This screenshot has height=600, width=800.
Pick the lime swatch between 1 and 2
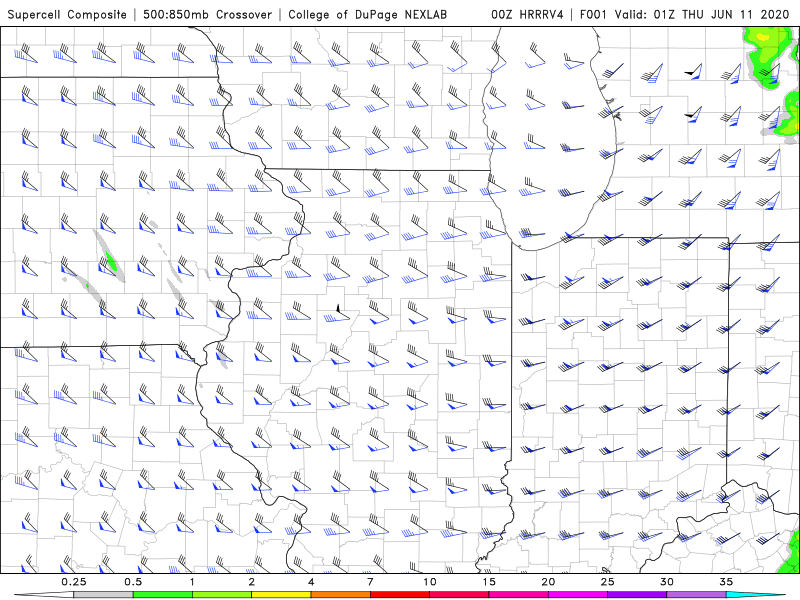222,595
